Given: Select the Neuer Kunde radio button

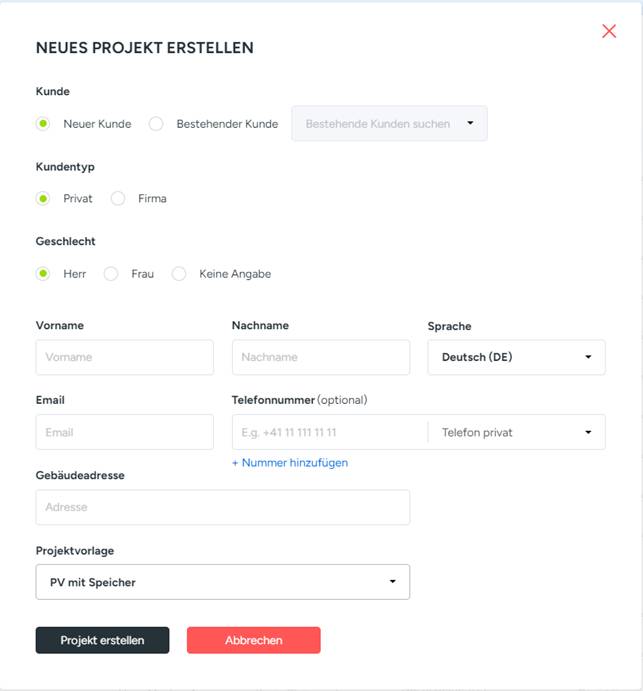Looking at the screenshot, I should pos(43,124).
